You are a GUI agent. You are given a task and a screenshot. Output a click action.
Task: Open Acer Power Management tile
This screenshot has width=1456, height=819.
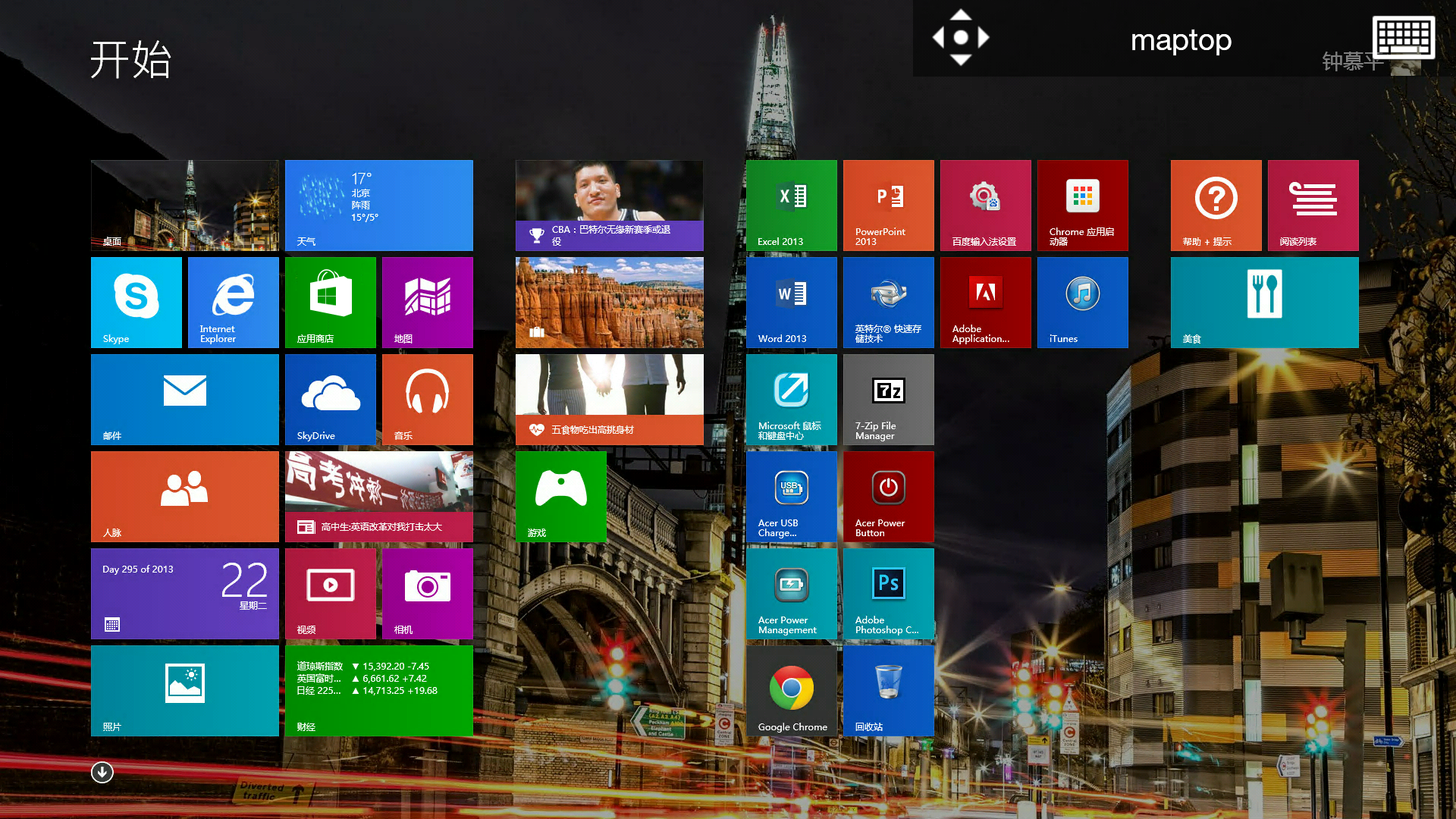tap(792, 594)
